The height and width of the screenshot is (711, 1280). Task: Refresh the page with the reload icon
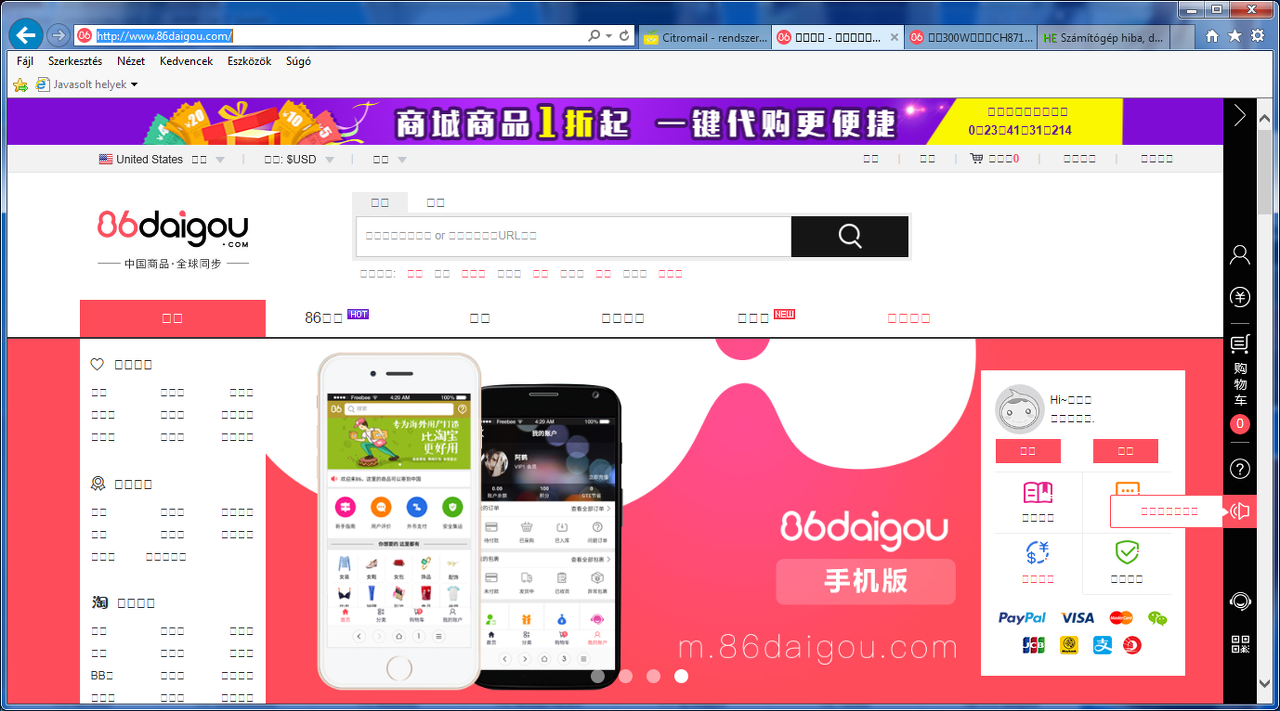coord(625,36)
